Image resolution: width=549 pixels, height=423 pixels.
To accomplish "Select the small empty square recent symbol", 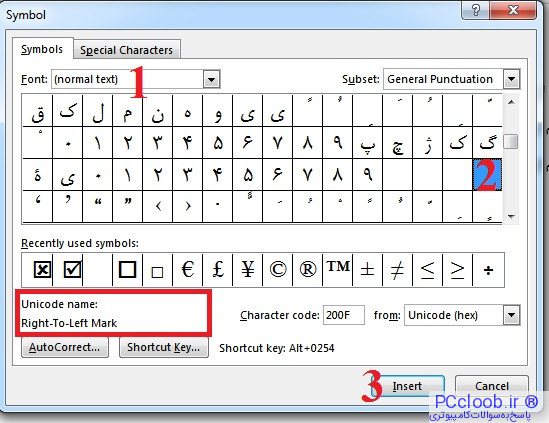I will (x=157, y=272).
